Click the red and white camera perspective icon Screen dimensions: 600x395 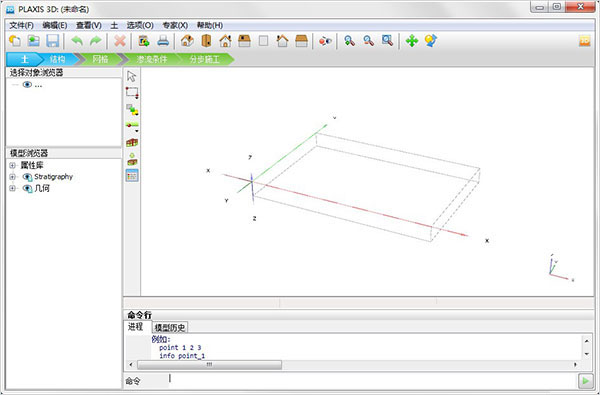(x=325, y=41)
